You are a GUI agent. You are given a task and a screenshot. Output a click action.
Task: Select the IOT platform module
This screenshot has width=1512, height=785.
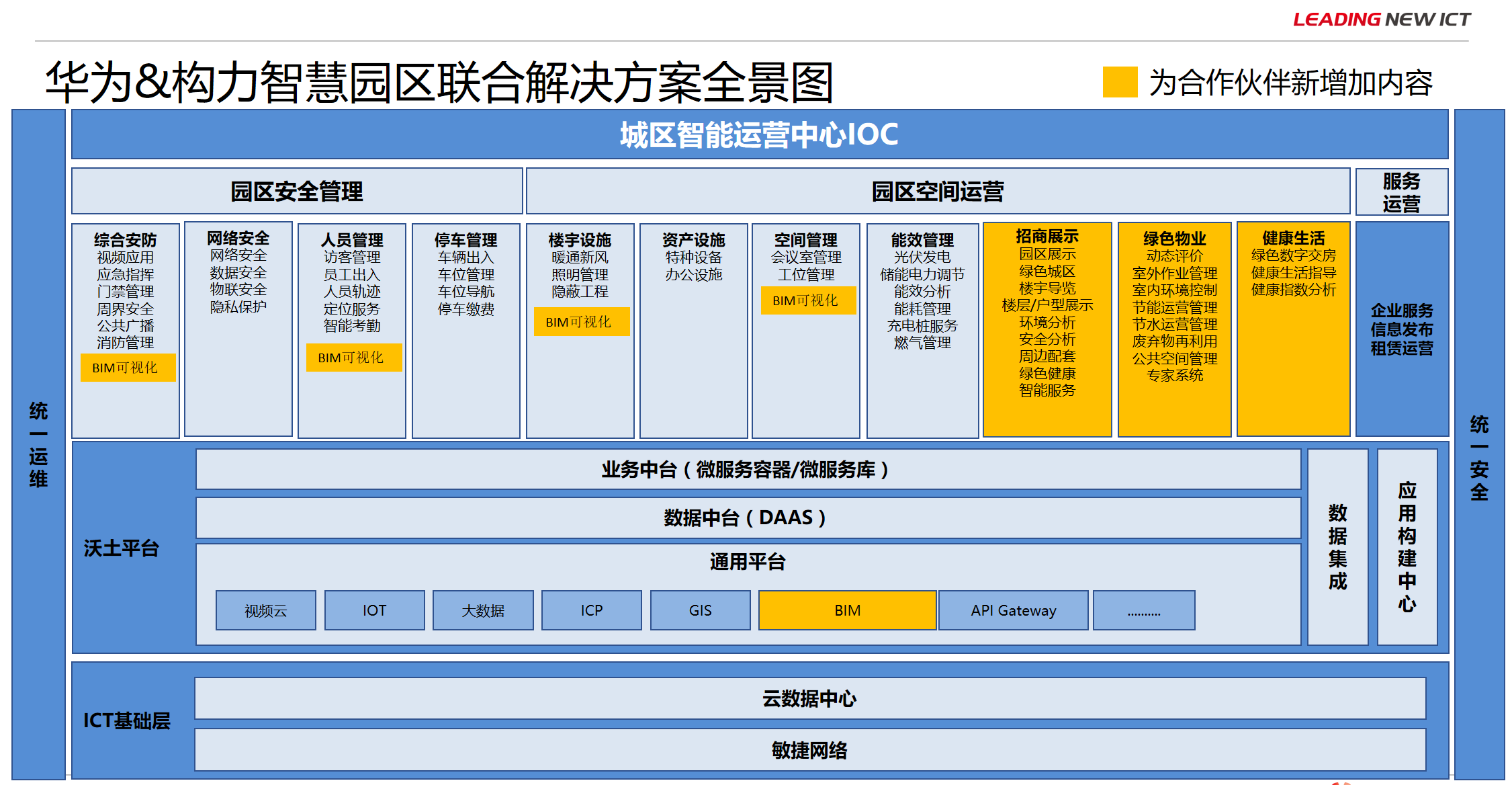[374, 610]
